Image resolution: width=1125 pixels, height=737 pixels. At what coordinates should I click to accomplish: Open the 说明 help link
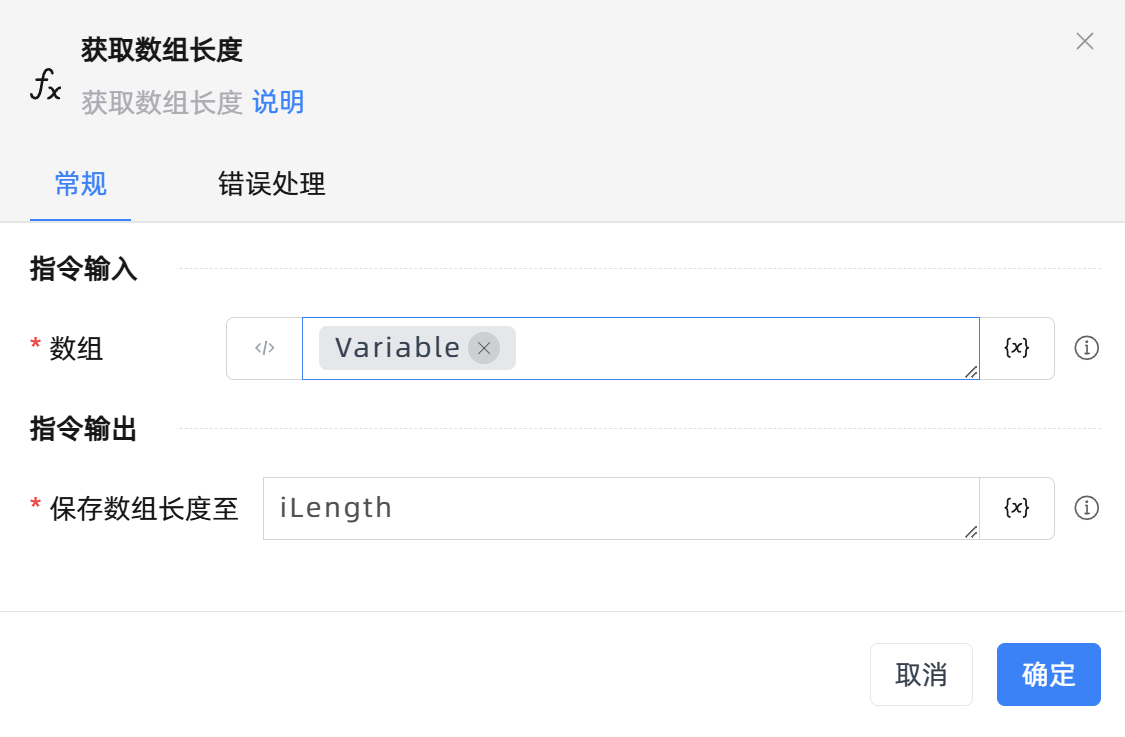pyautogui.click(x=278, y=102)
